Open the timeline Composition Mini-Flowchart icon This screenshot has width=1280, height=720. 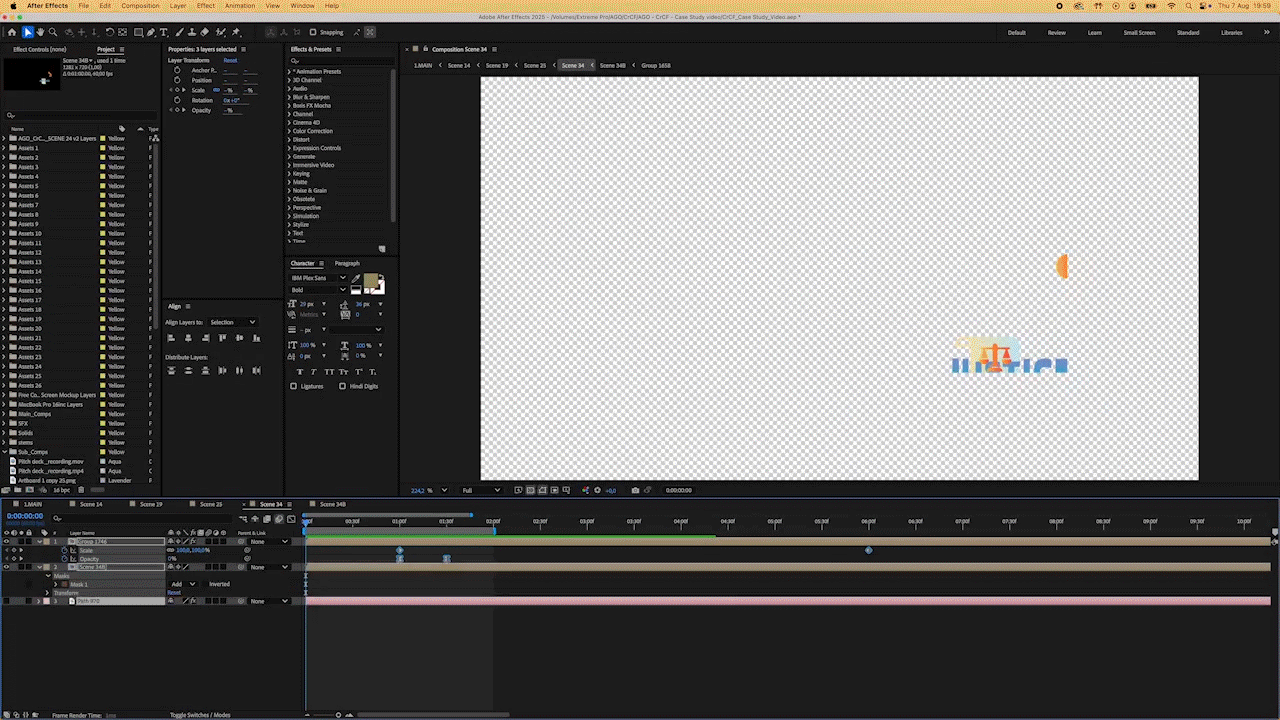pyautogui.click(x=243, y=519)
